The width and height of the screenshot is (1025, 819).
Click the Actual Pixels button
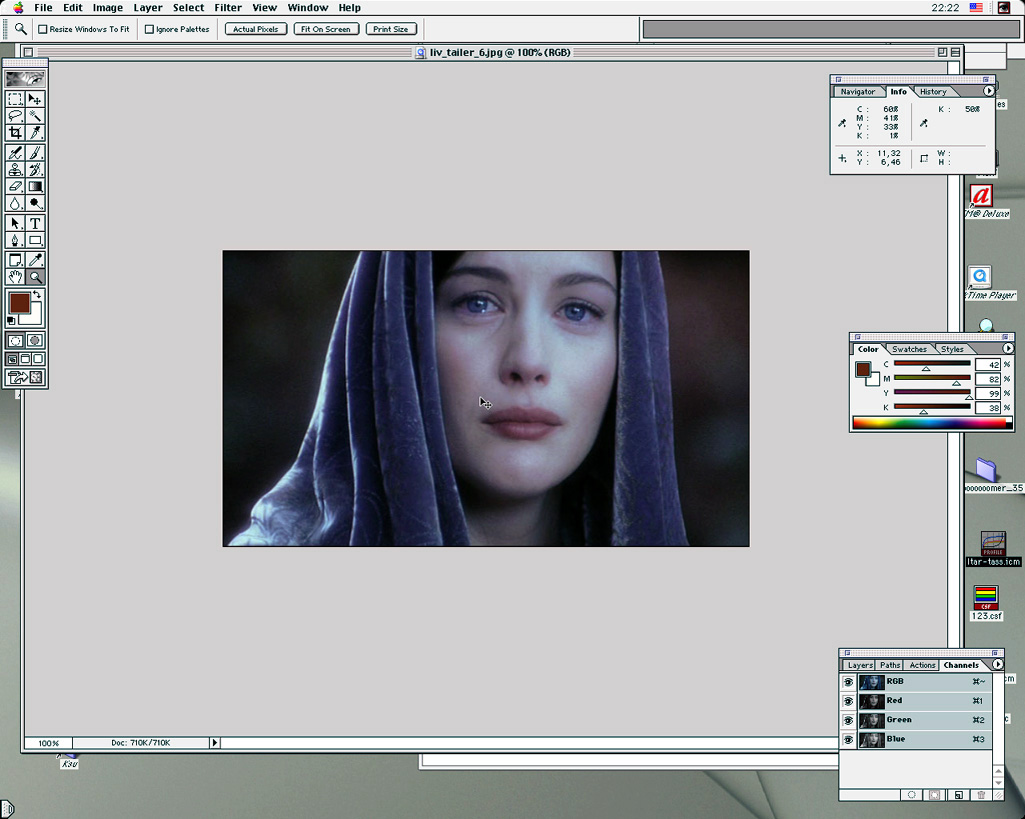pos(256,29)
